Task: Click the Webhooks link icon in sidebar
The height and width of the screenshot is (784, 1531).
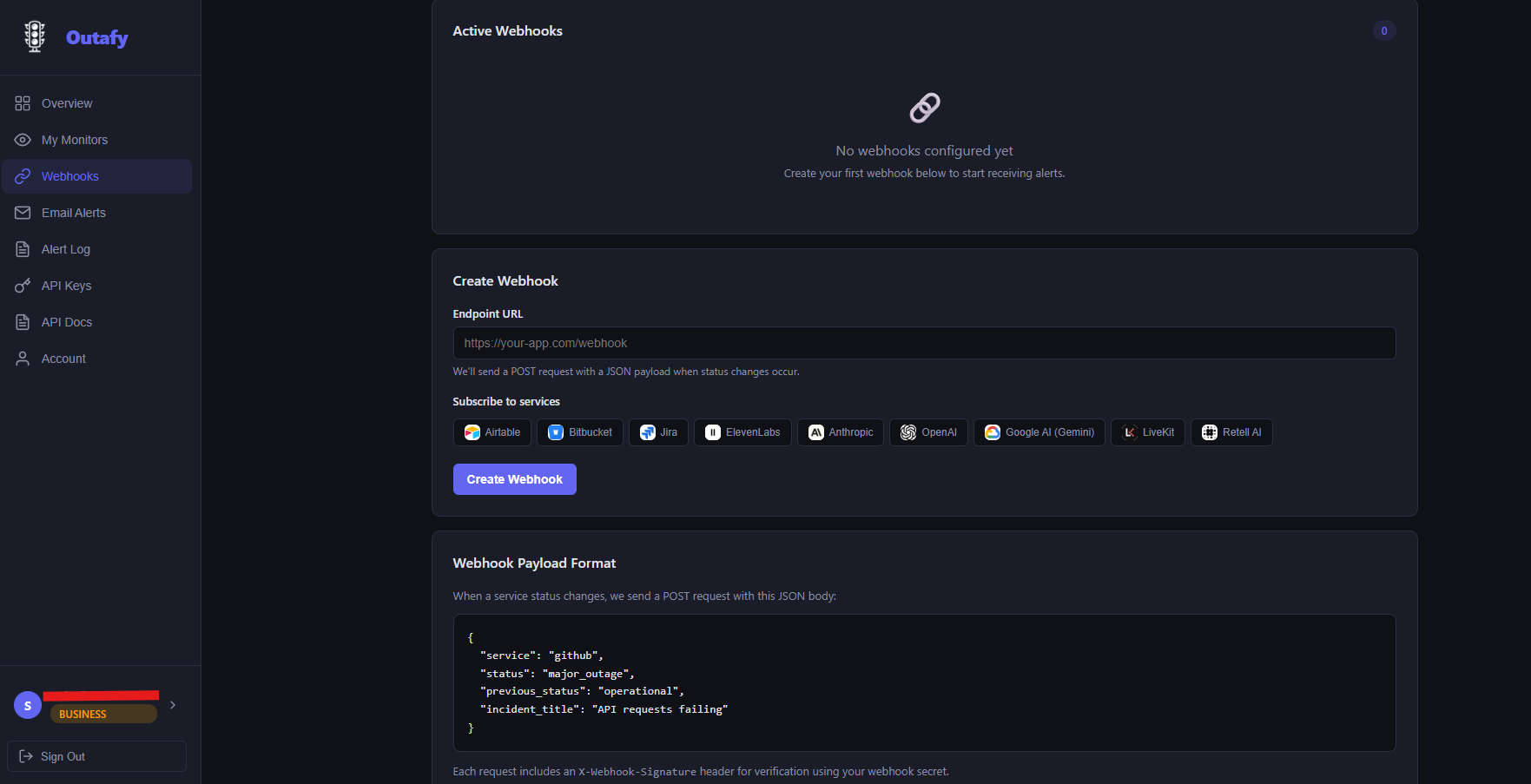Action: (23, 176)
